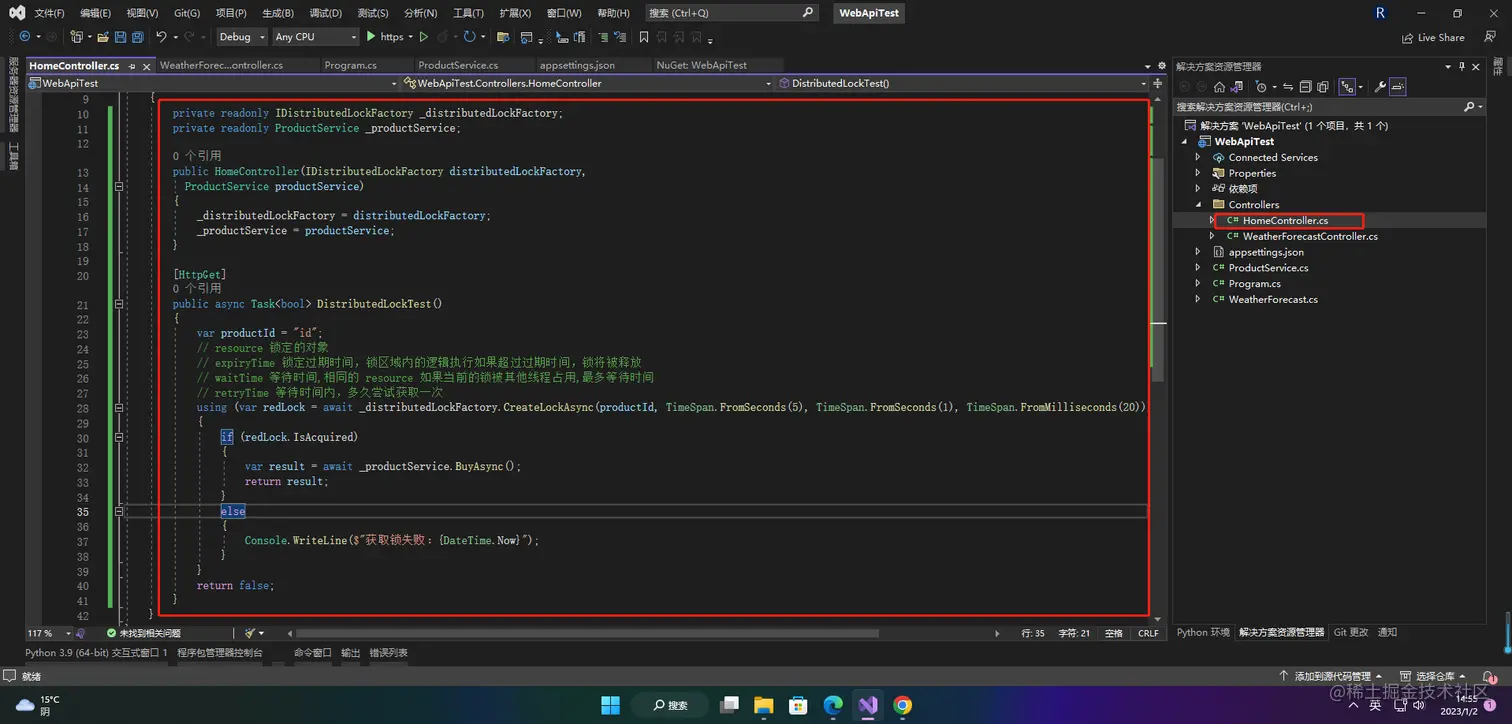Screen dimensions: 1512x724
Task: Open the DistributedLockTest() member dropdown
Action: point(962,84)
